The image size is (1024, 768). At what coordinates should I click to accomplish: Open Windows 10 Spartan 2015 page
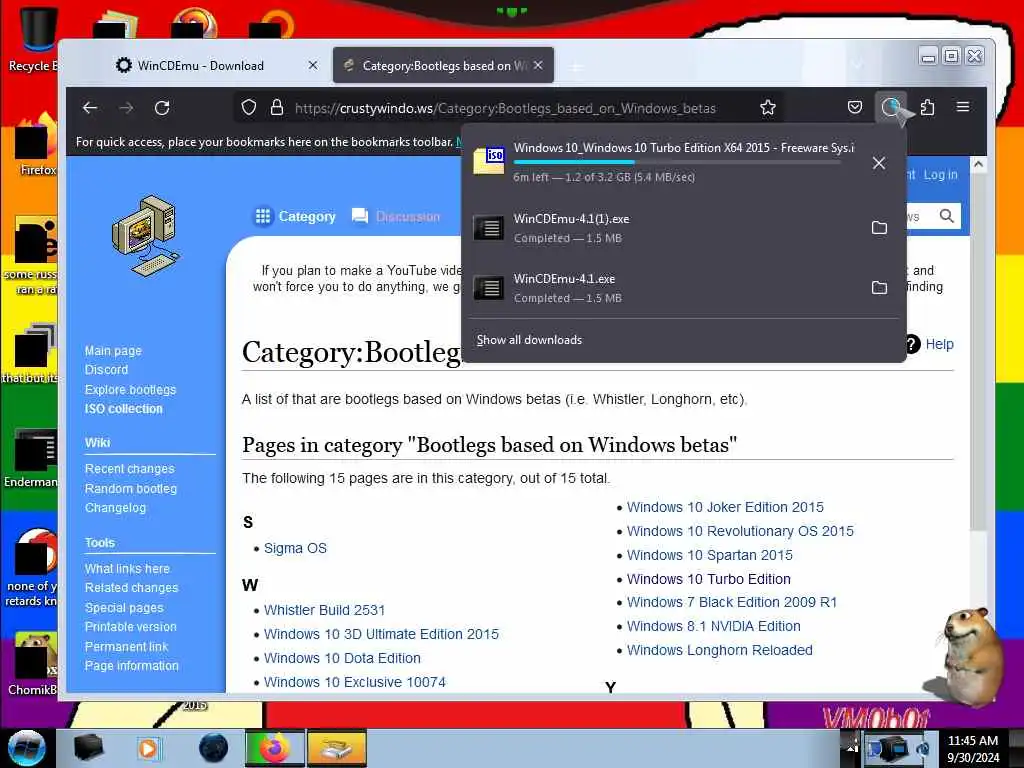[710, 555]
